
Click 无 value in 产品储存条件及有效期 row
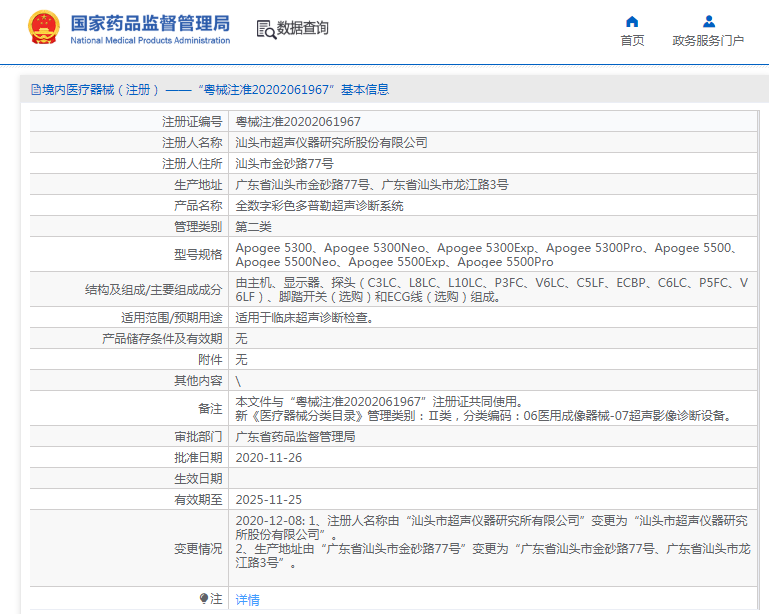tap(241, 339)
